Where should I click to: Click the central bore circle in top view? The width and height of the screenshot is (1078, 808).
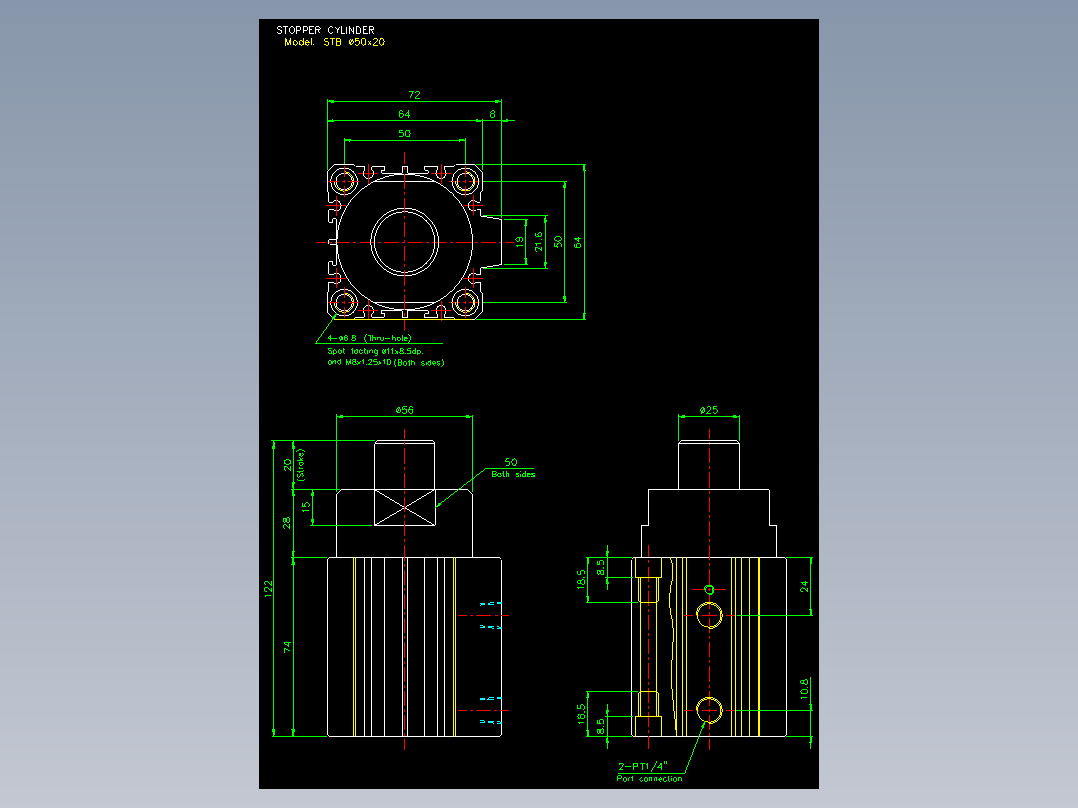coord(404,242)
